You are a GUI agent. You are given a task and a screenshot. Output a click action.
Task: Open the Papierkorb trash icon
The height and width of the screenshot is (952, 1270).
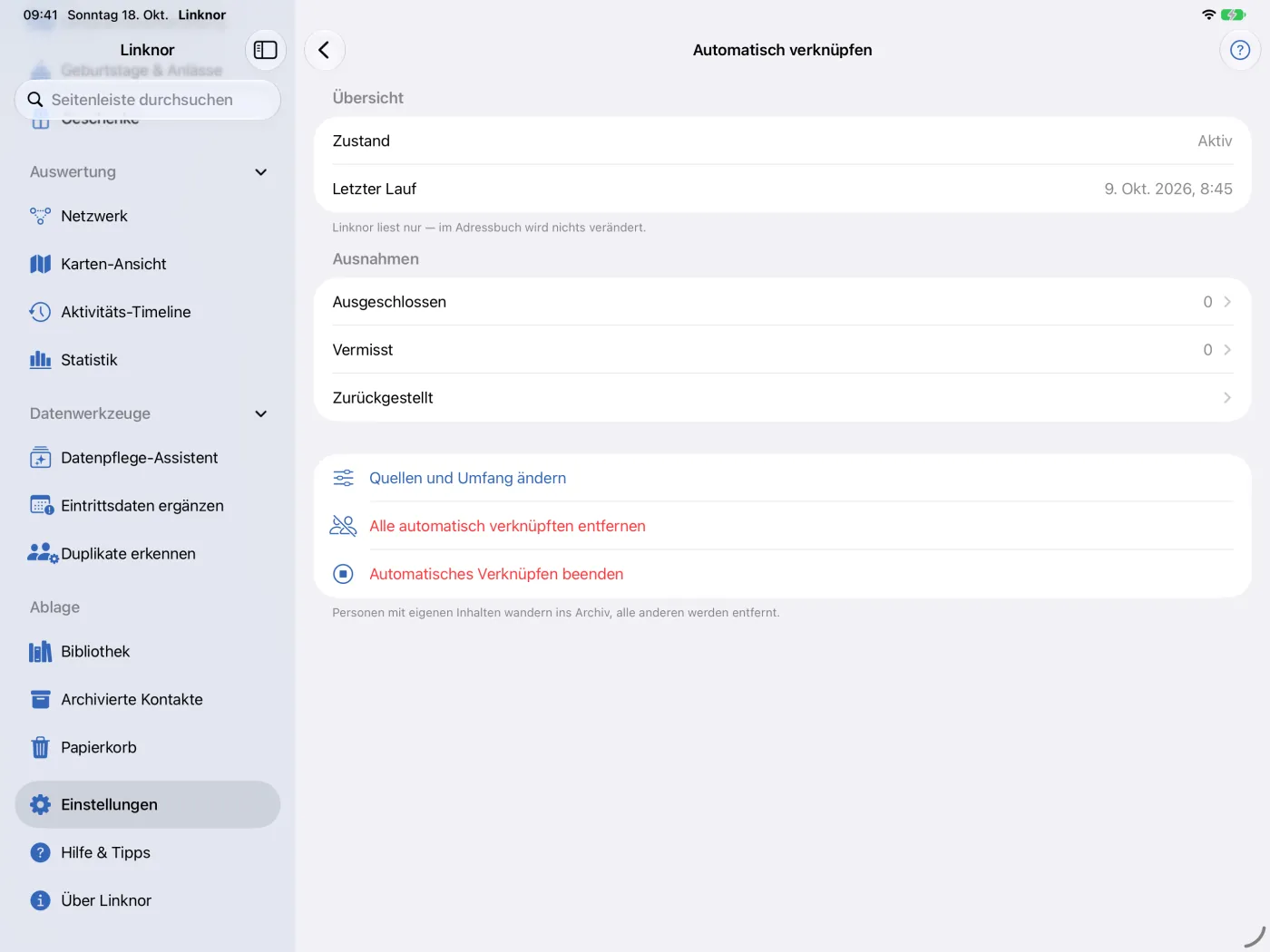(x=40, y=747)
